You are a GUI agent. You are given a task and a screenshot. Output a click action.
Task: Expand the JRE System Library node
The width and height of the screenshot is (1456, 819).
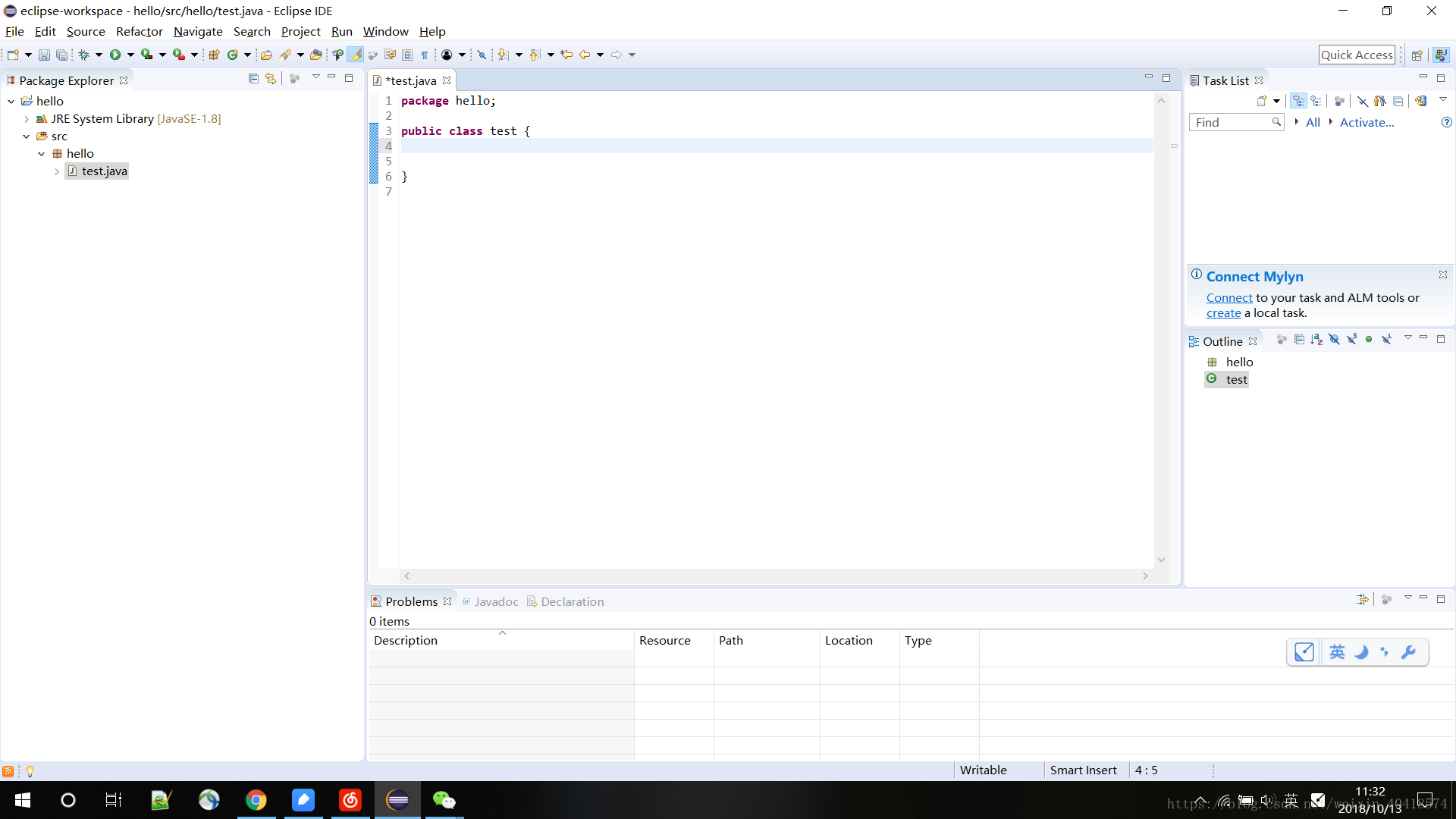(26, 118)
